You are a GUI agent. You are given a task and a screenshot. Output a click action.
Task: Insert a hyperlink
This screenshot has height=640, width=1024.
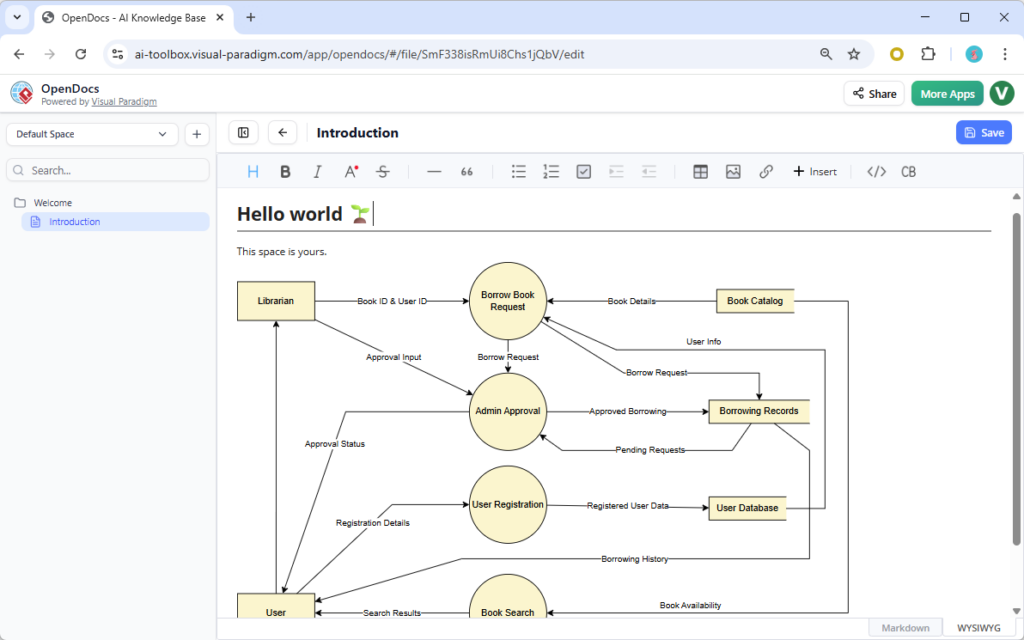(766, 171)
